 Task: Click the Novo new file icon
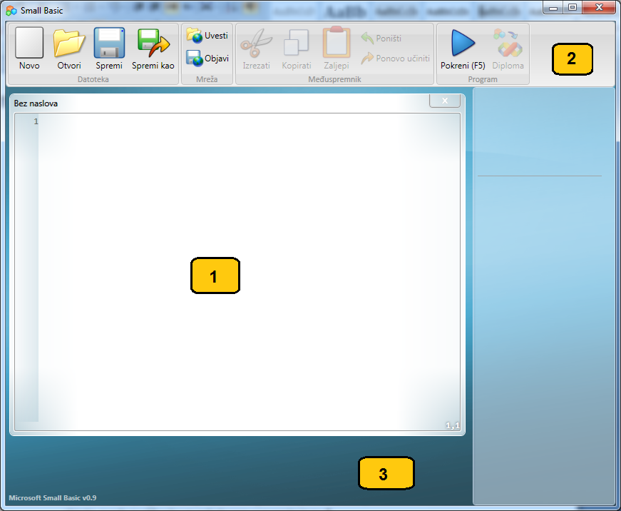[29, 43]
